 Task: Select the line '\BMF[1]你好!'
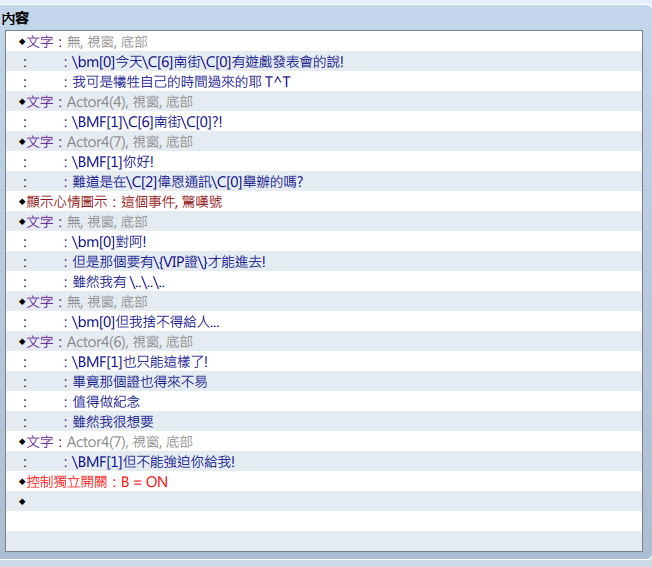pos(324,161)
